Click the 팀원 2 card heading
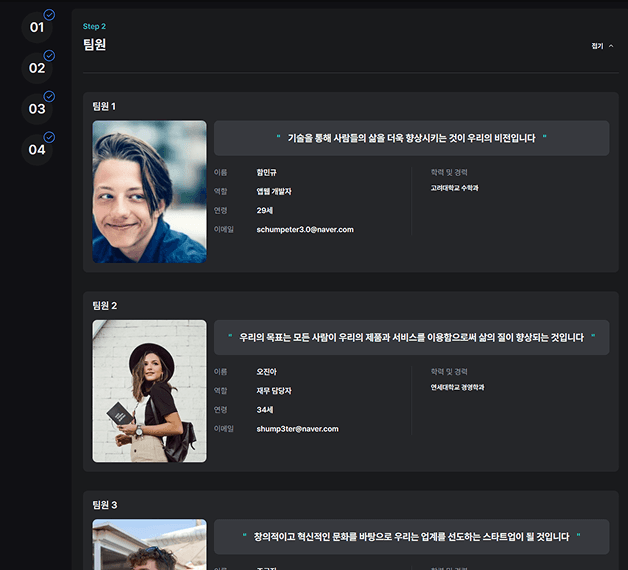This screenshot has height=570, width=628. pos(105,306)
